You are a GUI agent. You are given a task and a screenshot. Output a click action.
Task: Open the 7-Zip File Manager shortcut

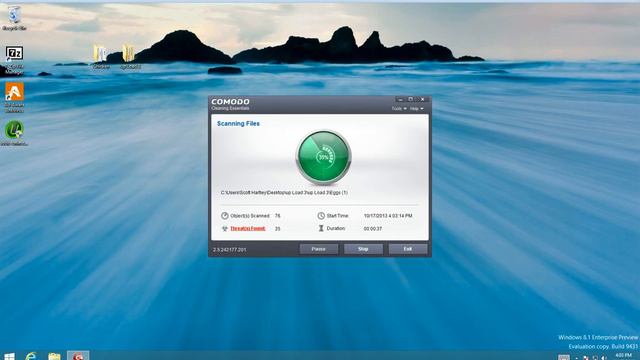click(x=14, y=60)
